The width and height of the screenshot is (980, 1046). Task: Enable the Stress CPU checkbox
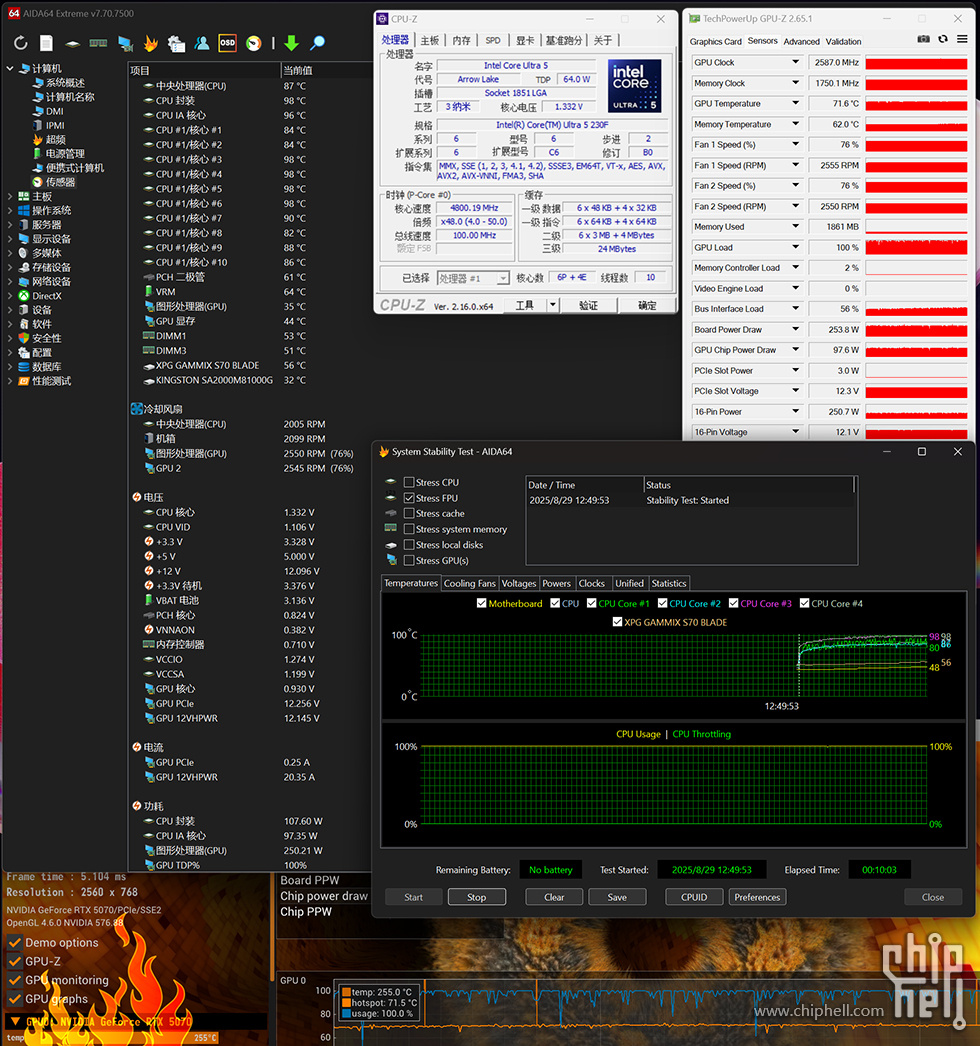(410, 482)
